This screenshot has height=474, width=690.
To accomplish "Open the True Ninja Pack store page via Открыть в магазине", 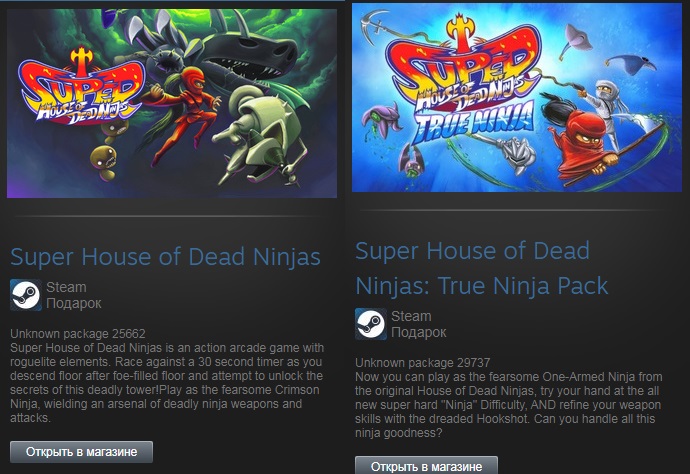I will (426, 466).
